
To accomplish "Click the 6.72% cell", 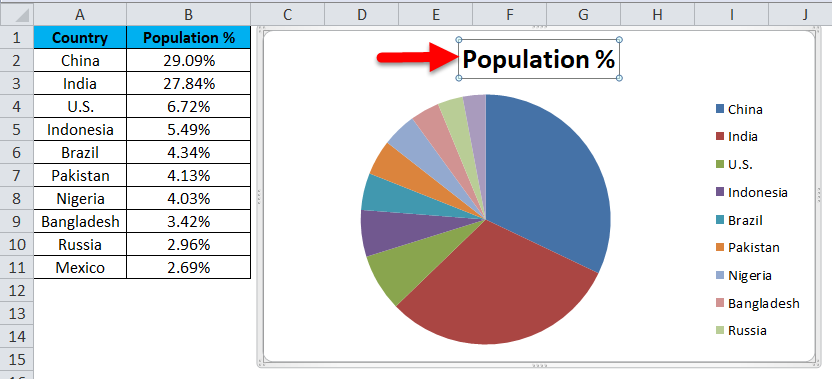I will point(188,107).
